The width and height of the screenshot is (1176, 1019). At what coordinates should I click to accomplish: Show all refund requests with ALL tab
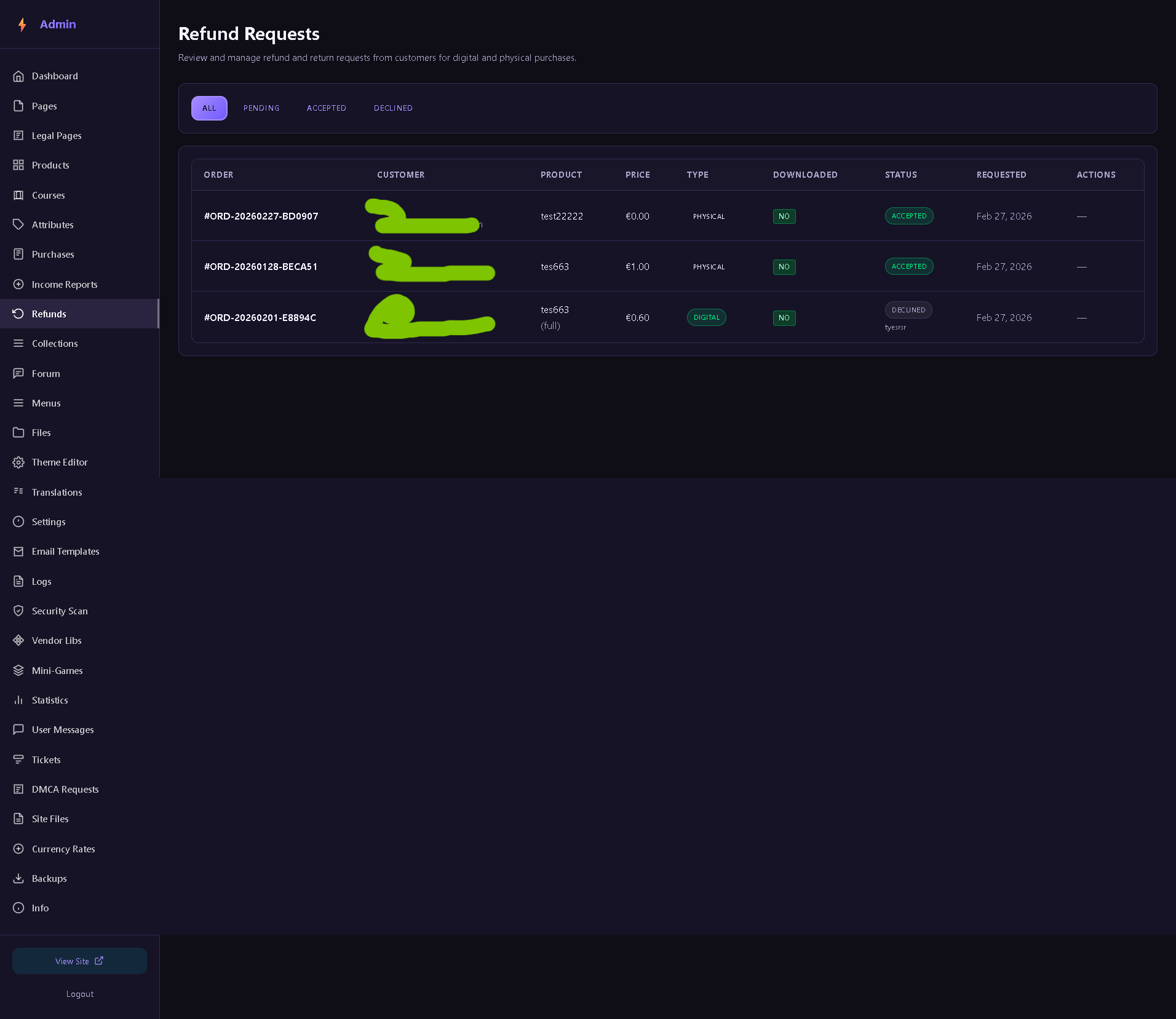pos(209,108)
